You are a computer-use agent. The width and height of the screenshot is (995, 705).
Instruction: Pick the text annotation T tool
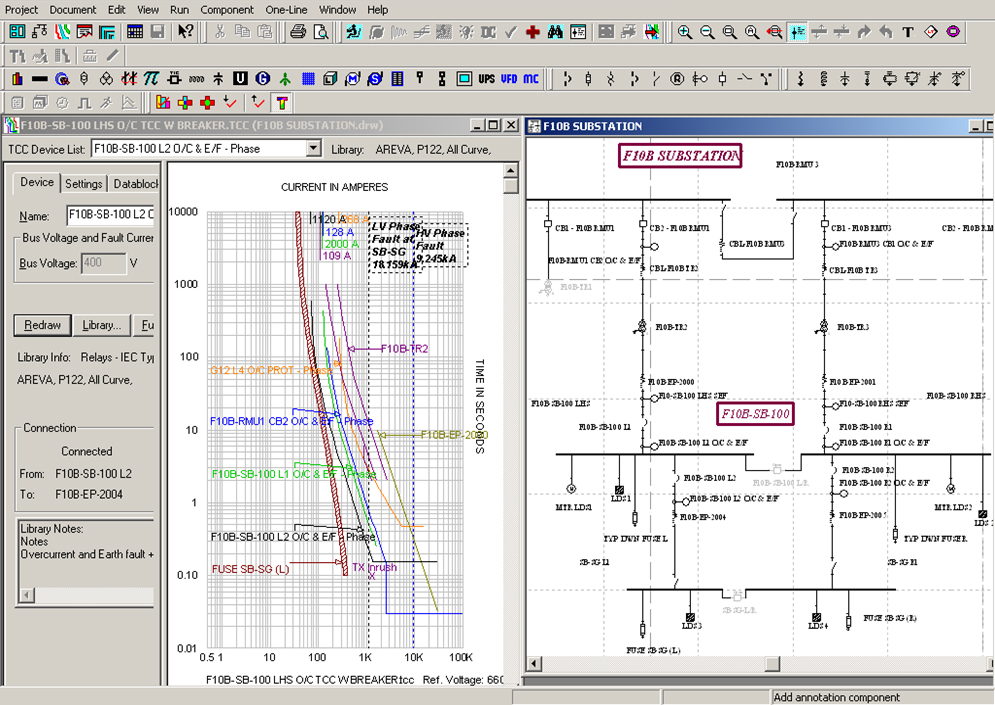tap(908, 32)
